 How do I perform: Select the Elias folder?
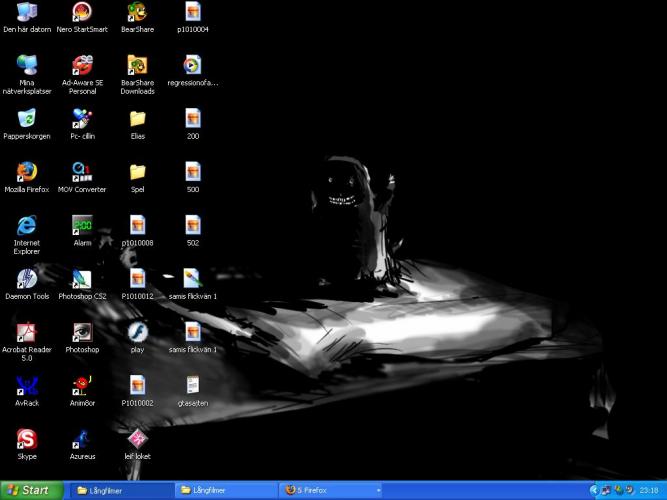pyautogui.click(x=137, y=118)
